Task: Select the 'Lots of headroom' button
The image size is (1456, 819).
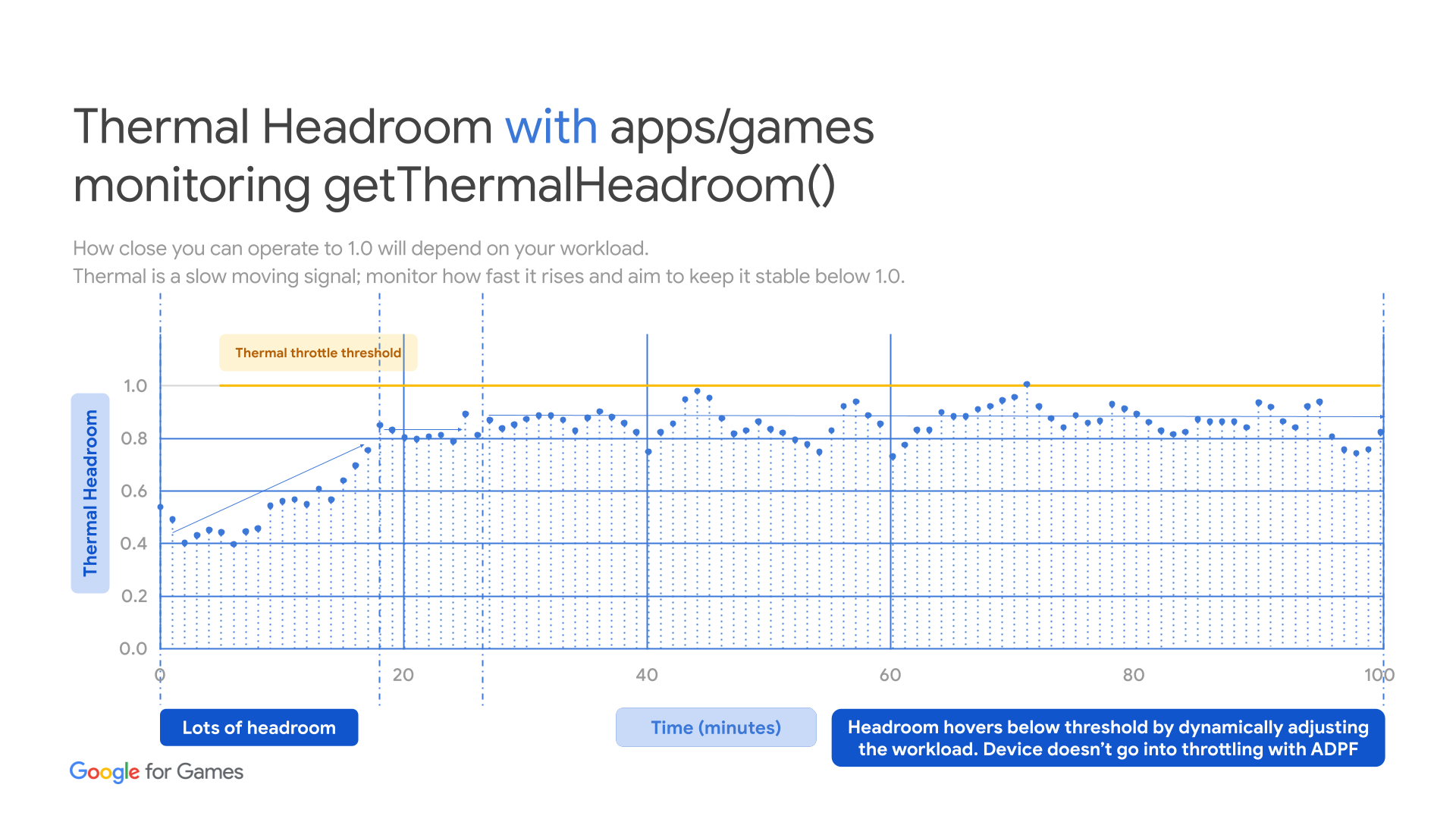Action: coord(262,727)
